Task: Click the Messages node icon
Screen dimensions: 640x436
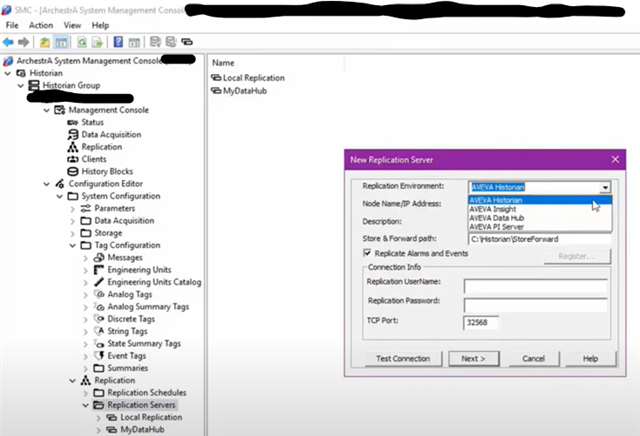Action: [x=99, y=257]
